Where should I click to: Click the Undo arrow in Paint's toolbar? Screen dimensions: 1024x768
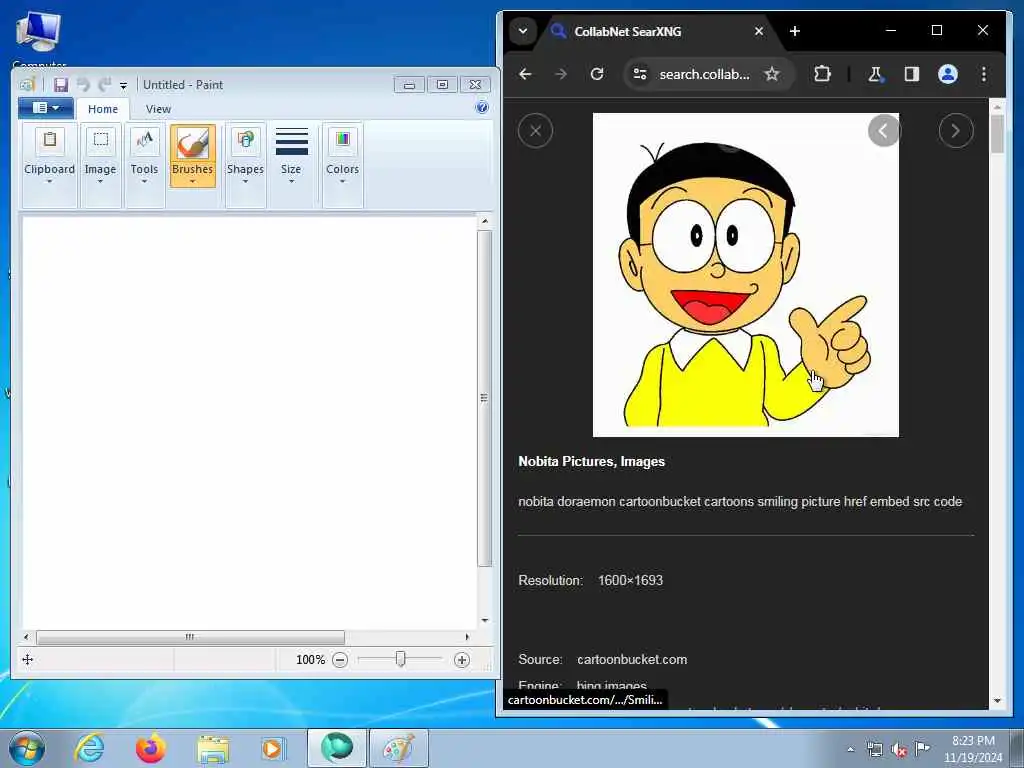click(83, 85)
